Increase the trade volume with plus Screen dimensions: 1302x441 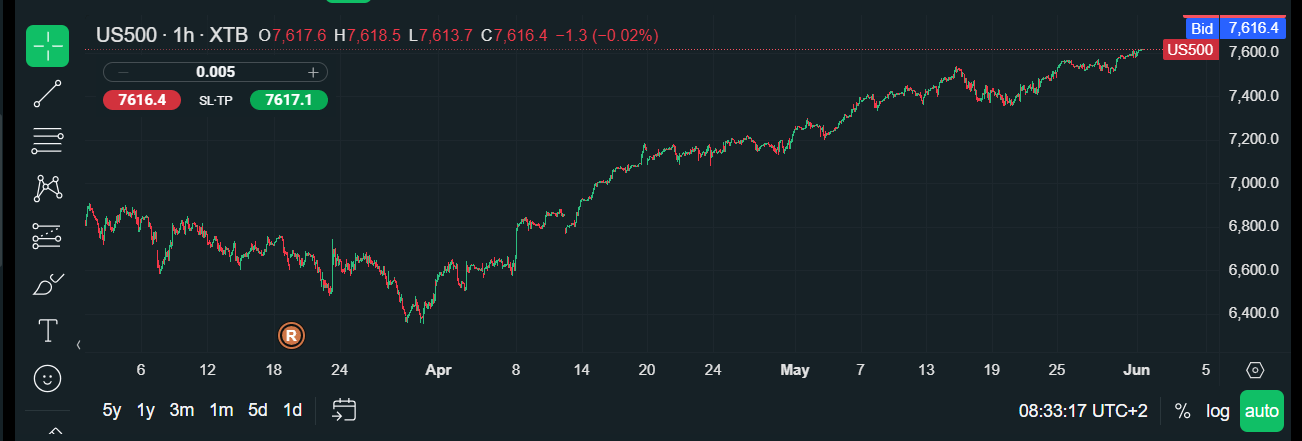tap(312, 72)
